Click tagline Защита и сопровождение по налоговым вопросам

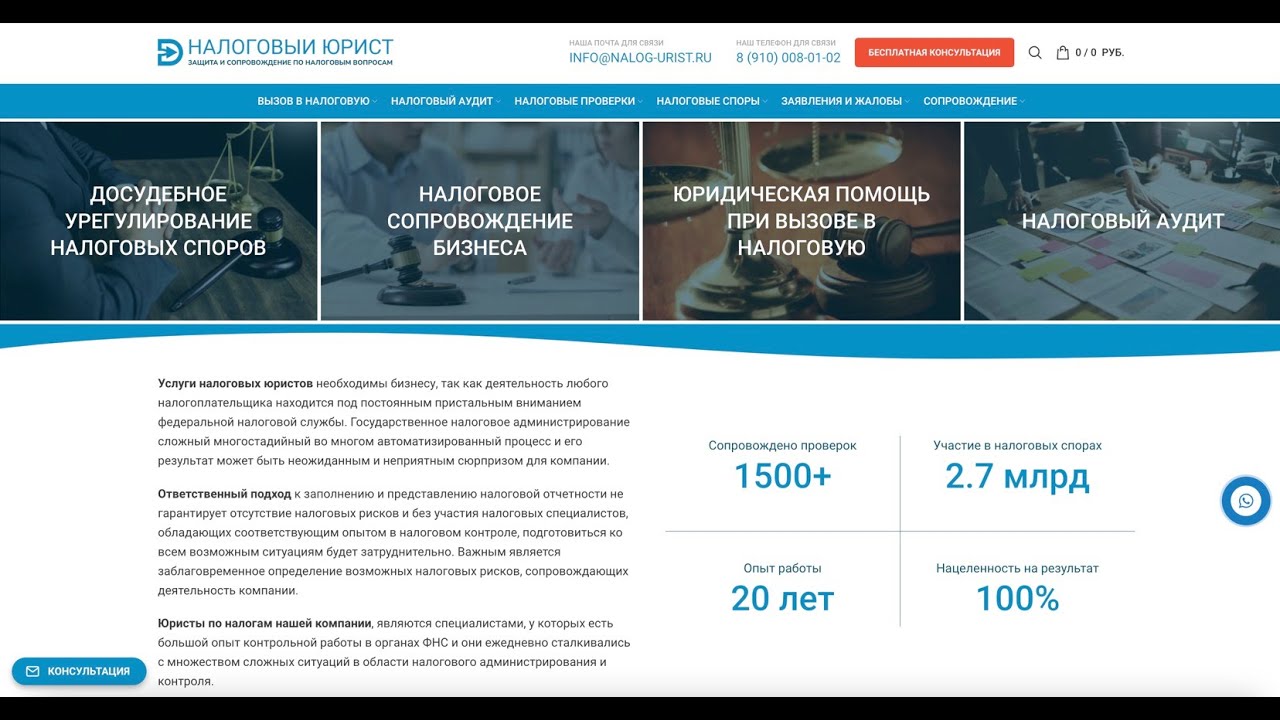coord(290,63)
